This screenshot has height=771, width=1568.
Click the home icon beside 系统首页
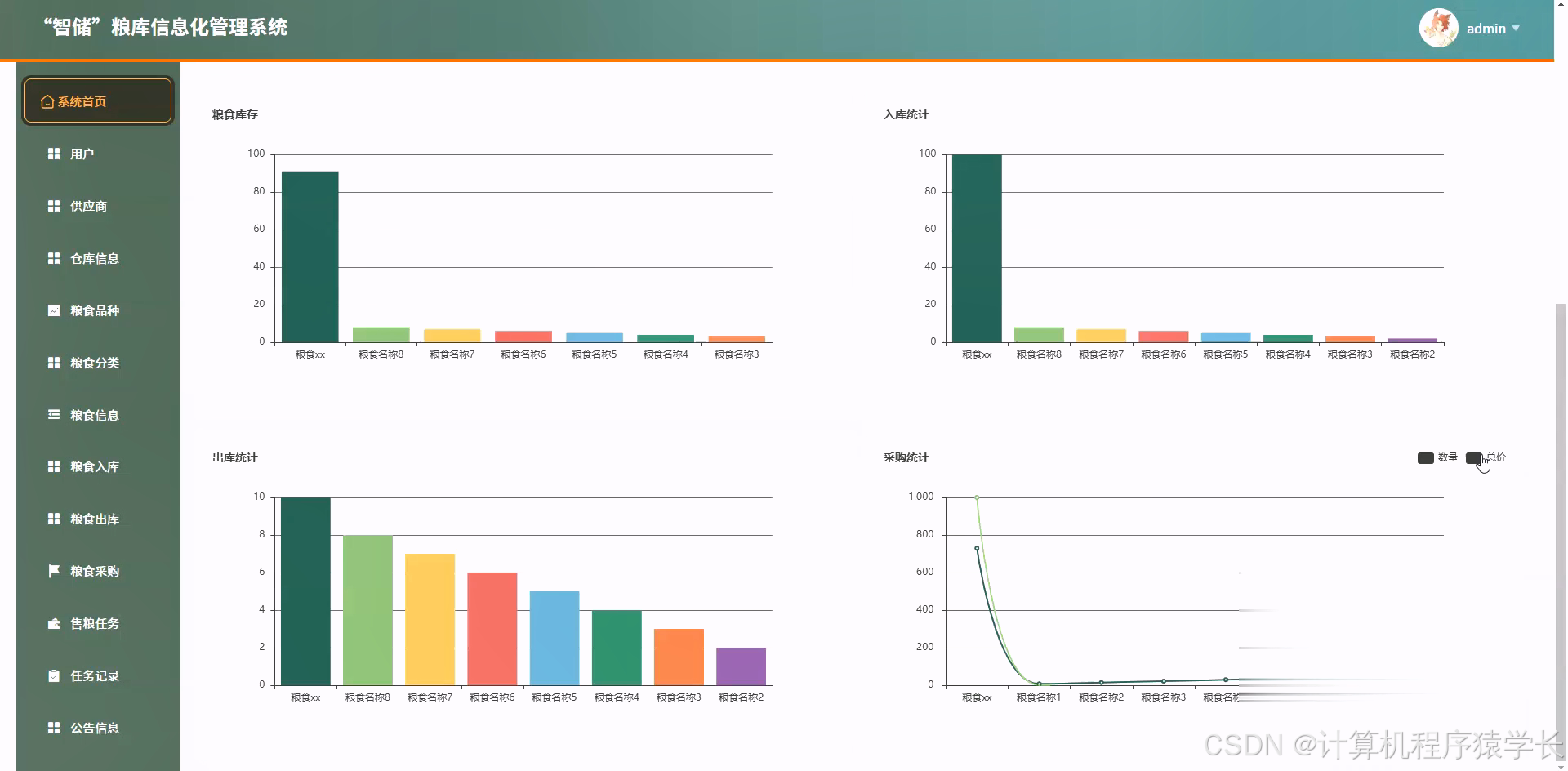point(47,101)
